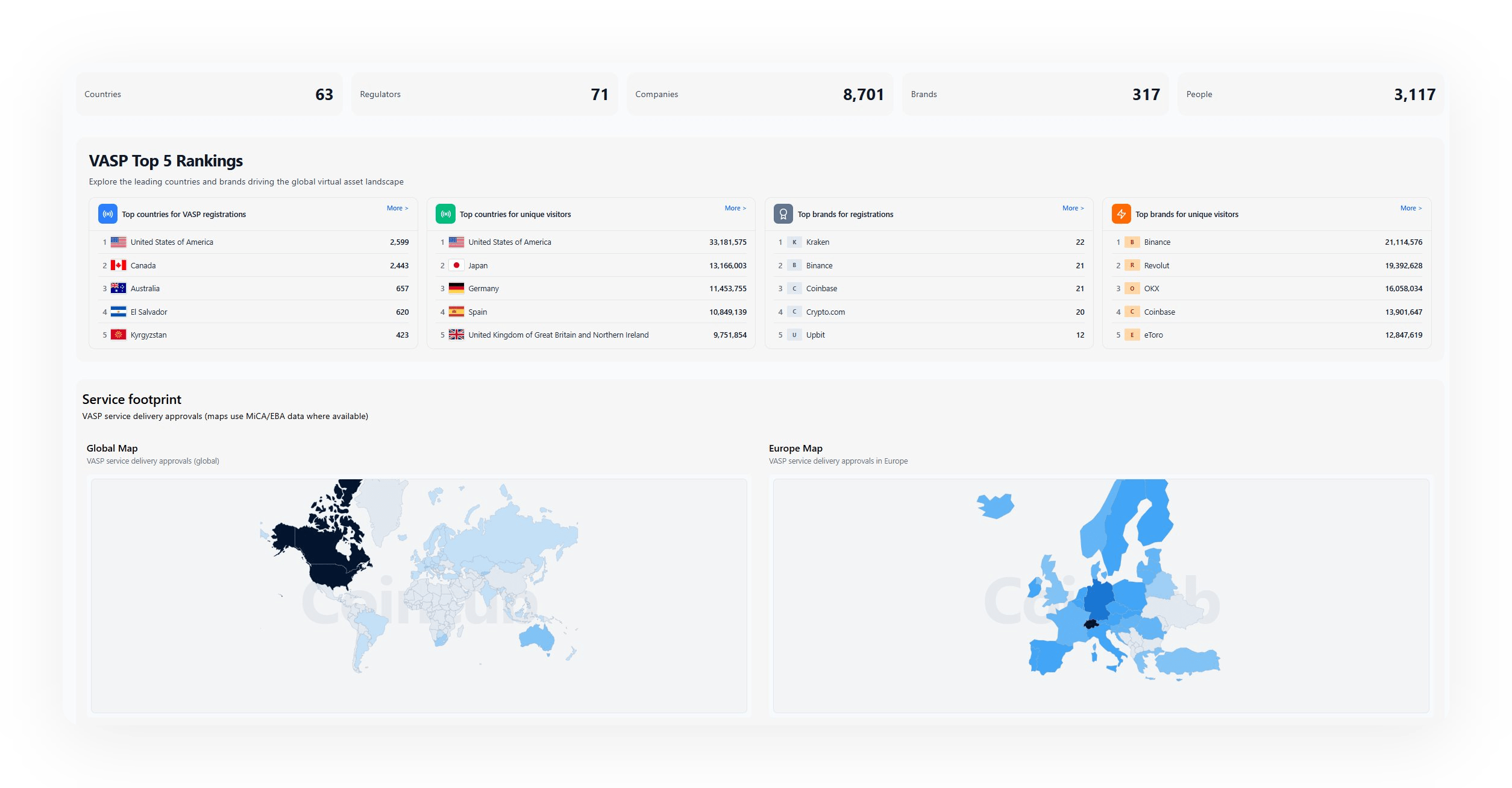Open the Countries stat card
This screenshot has width=1512, height=788.
[x=209, y=94]
